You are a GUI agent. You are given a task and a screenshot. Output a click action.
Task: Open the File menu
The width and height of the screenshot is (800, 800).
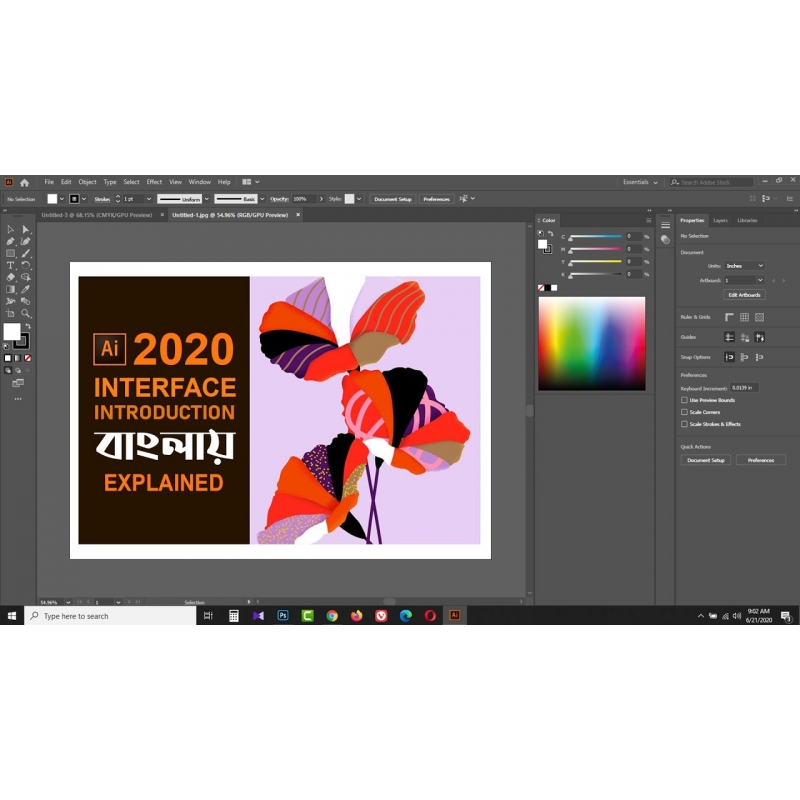pyautogui.click(x=49, y=182)
